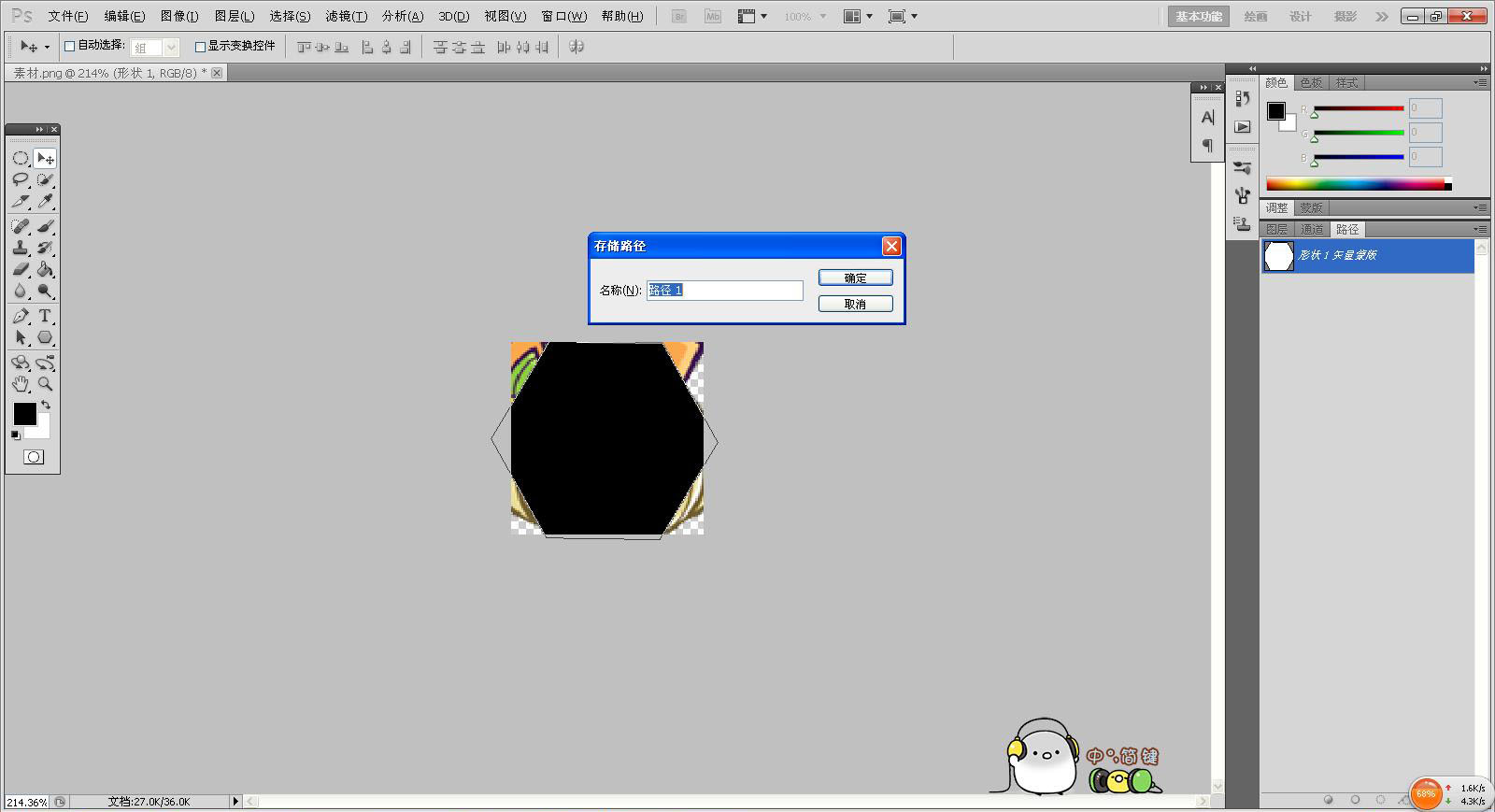The width and height of the screenshot is (1495, 812).
Task: Select the Eraser tool
Action: [x=21, y=269]
